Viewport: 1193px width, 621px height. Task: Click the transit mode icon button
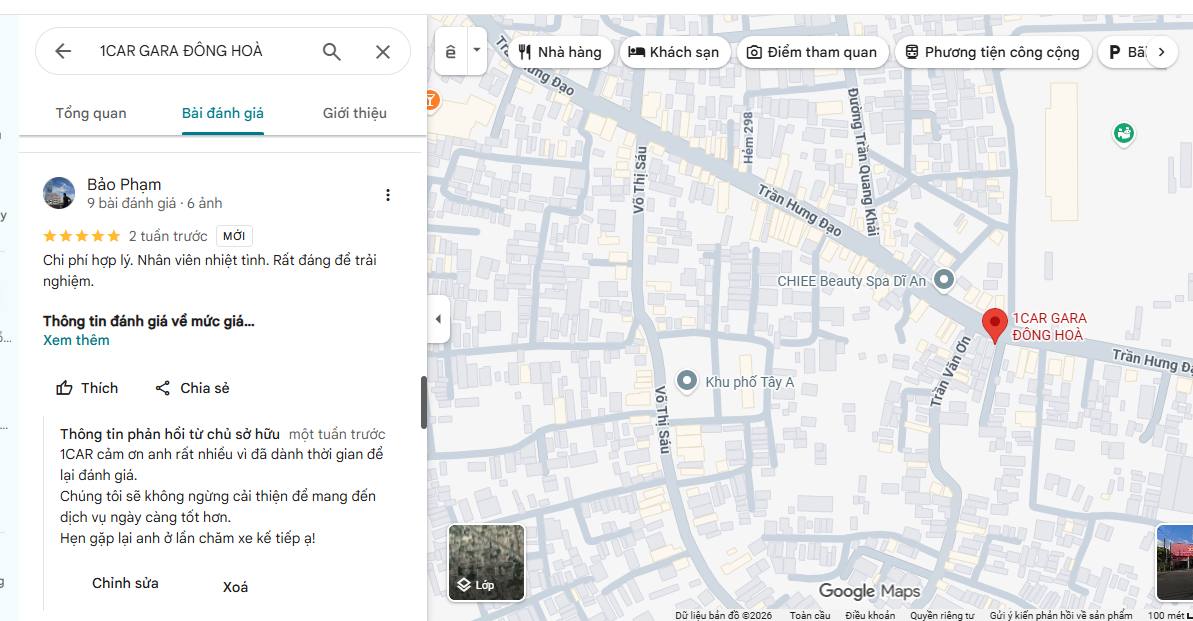[x=450, y=51]
